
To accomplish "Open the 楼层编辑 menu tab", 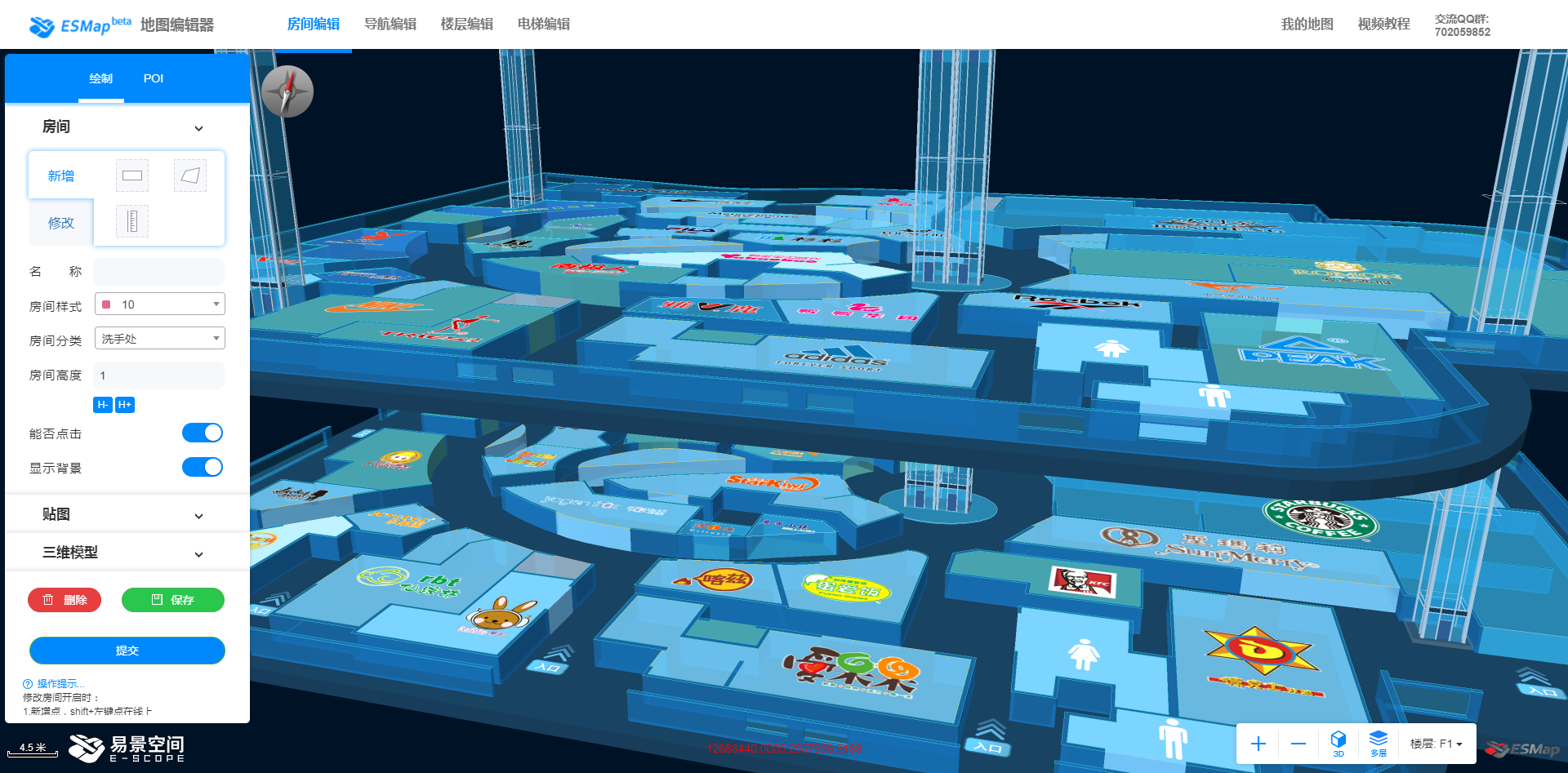I will pos(467,24).
